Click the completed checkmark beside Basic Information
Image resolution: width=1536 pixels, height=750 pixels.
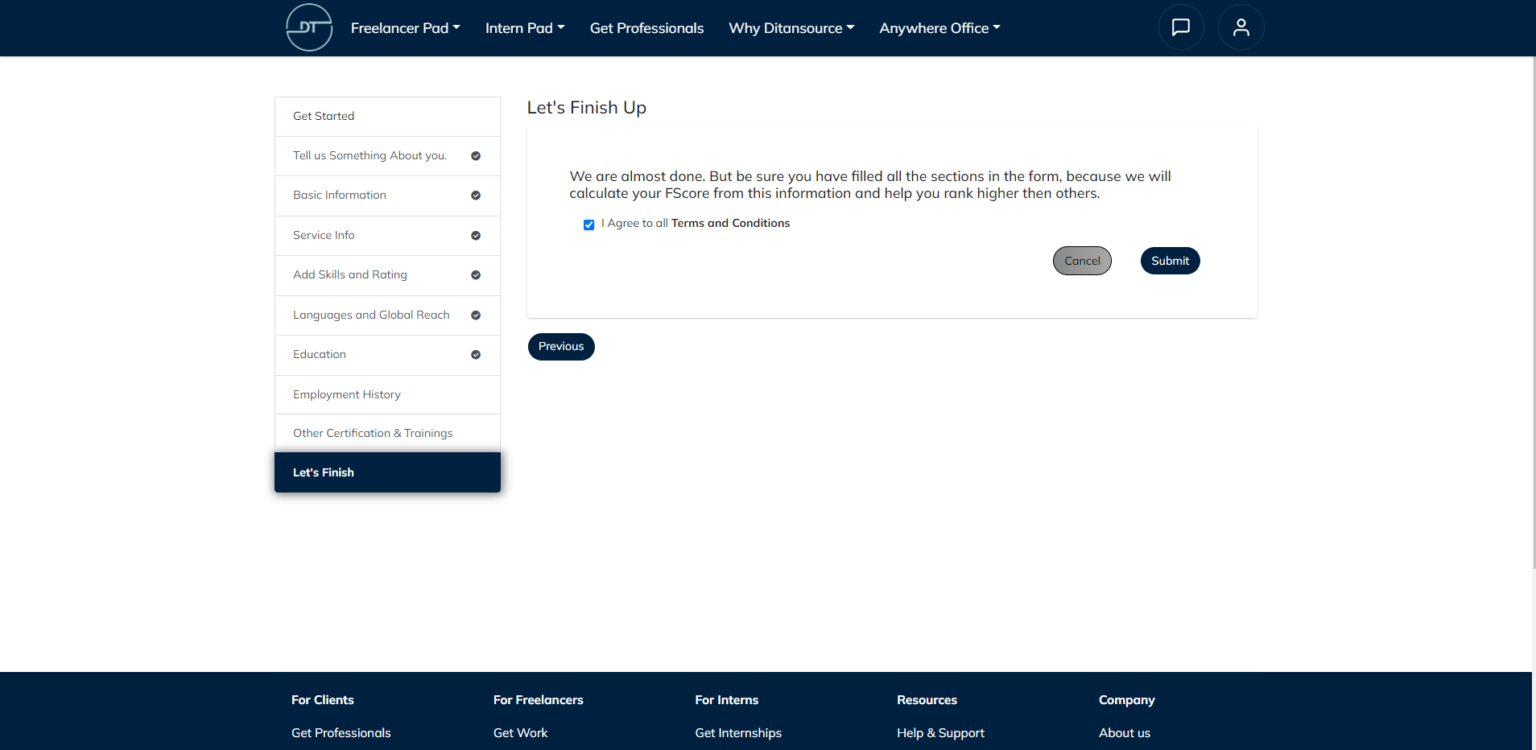[475, 195]
